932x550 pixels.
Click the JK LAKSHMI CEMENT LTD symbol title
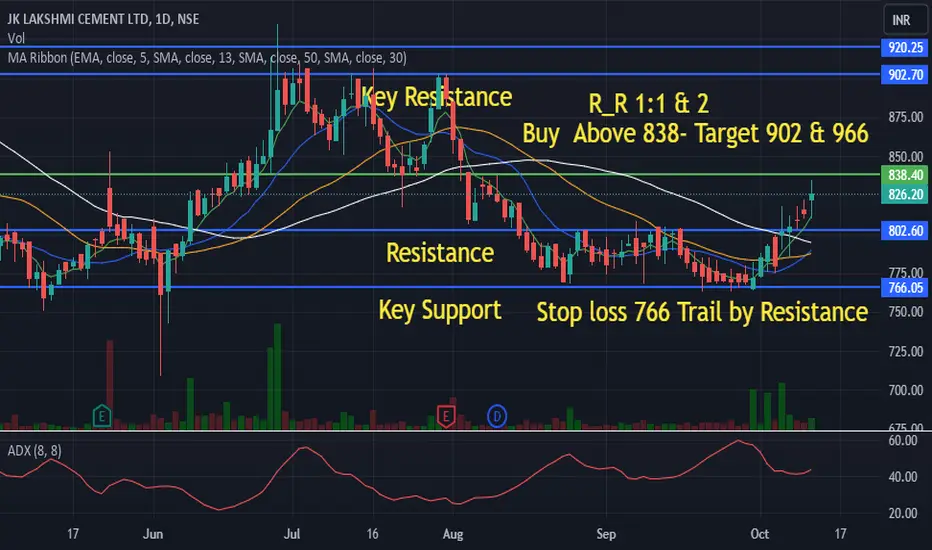pos(78,19)
